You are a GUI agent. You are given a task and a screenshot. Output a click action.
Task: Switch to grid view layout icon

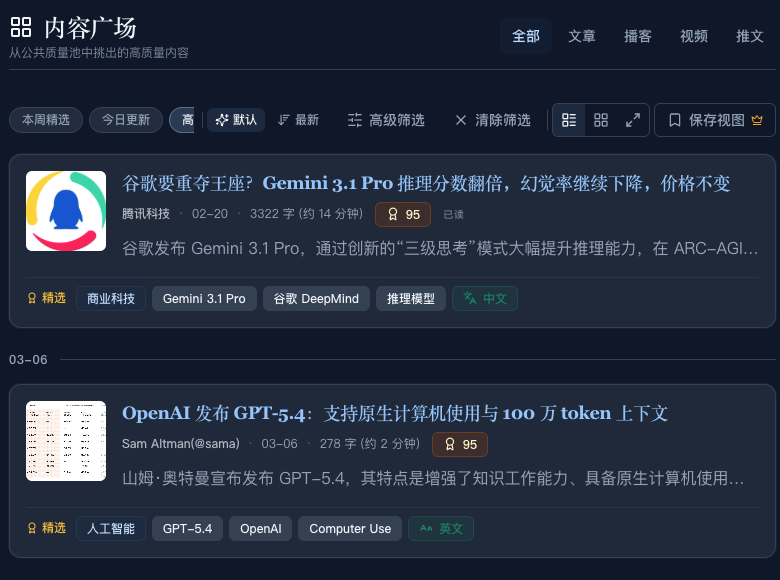tap(601, 120)
